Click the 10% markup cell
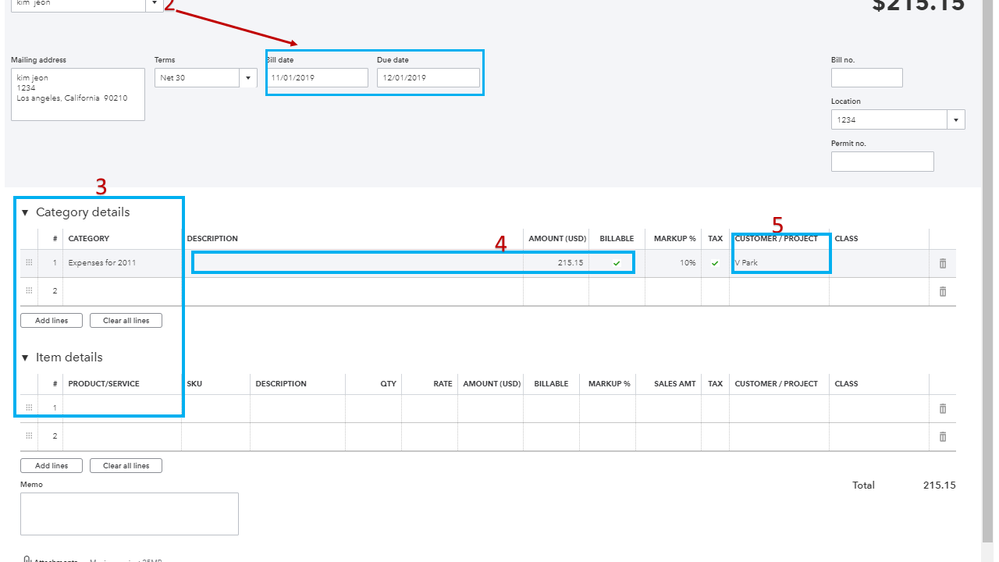This screenshot has height=562, width=999. pyautogui.click(x=673, y=263)
